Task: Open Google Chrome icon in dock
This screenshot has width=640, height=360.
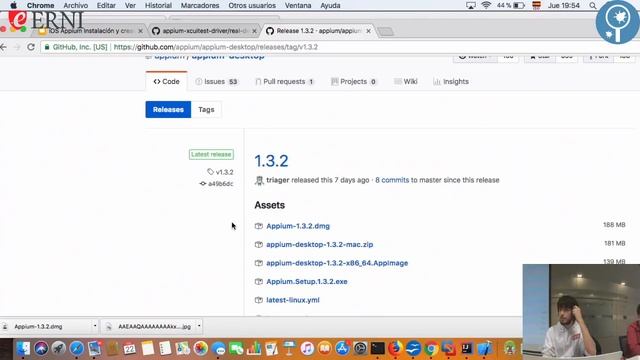Action: (431, 349)
